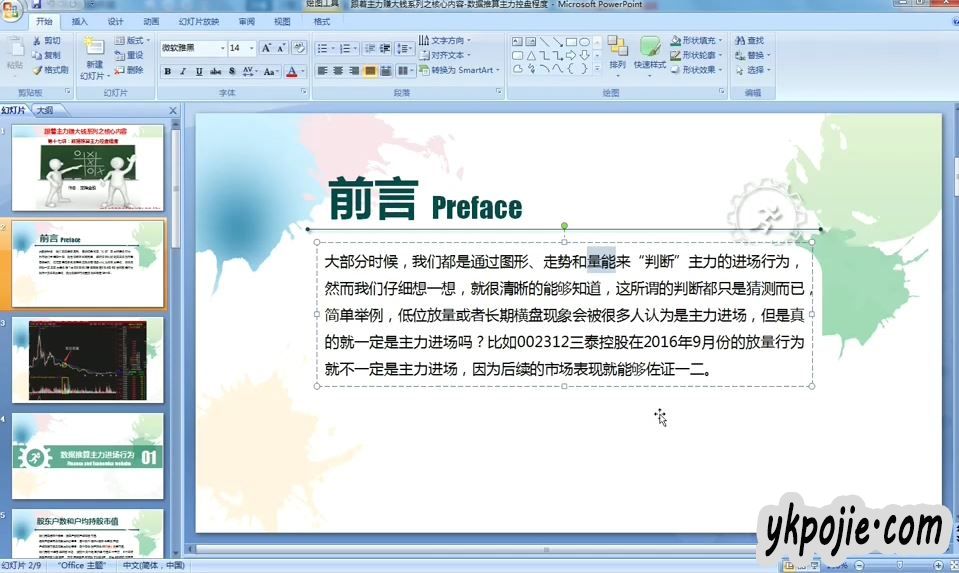Click the increase font size icon
This screenshot has width=959, height=573.
click(267, 48)
